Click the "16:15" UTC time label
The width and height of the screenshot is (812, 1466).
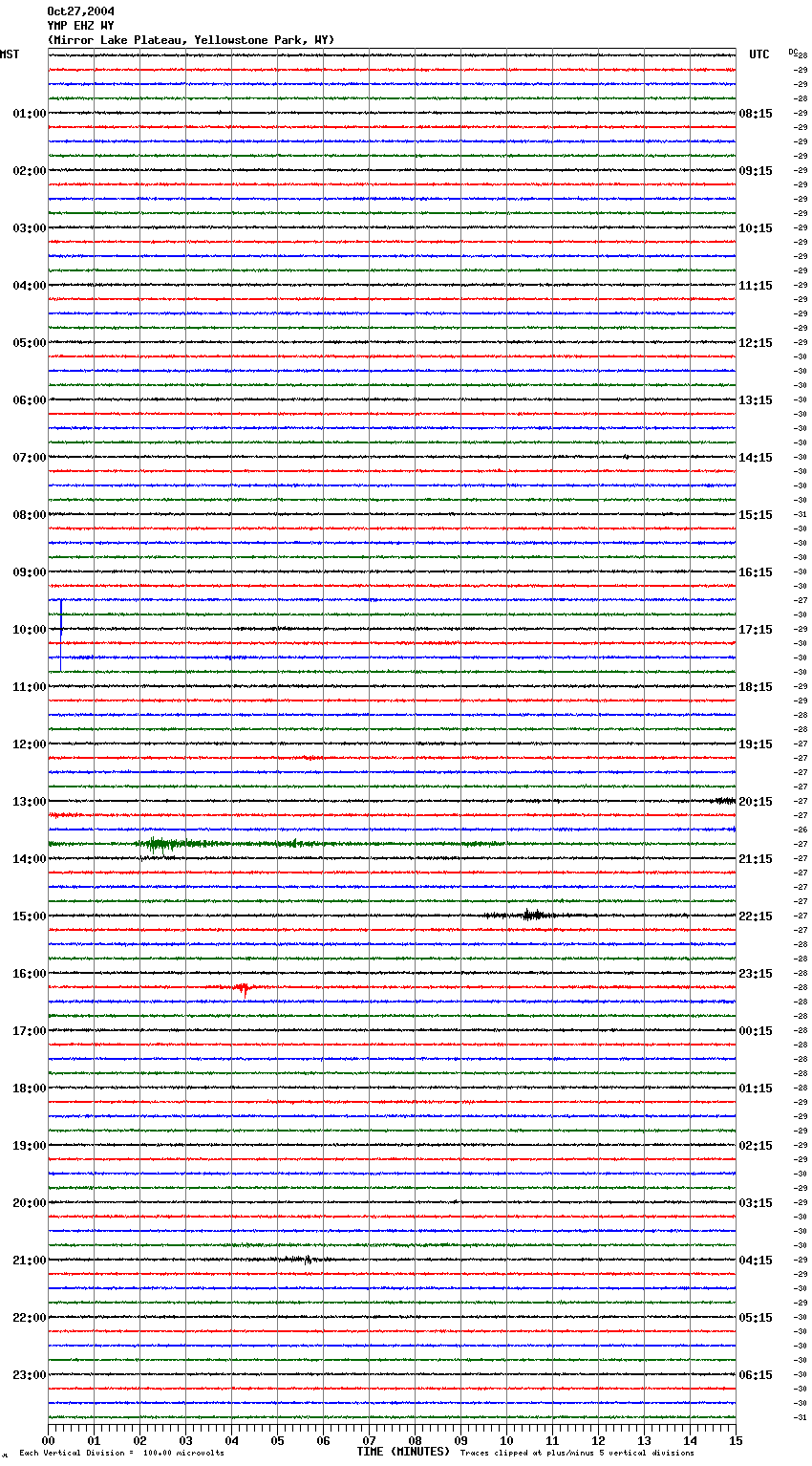[x=756, y=572]
